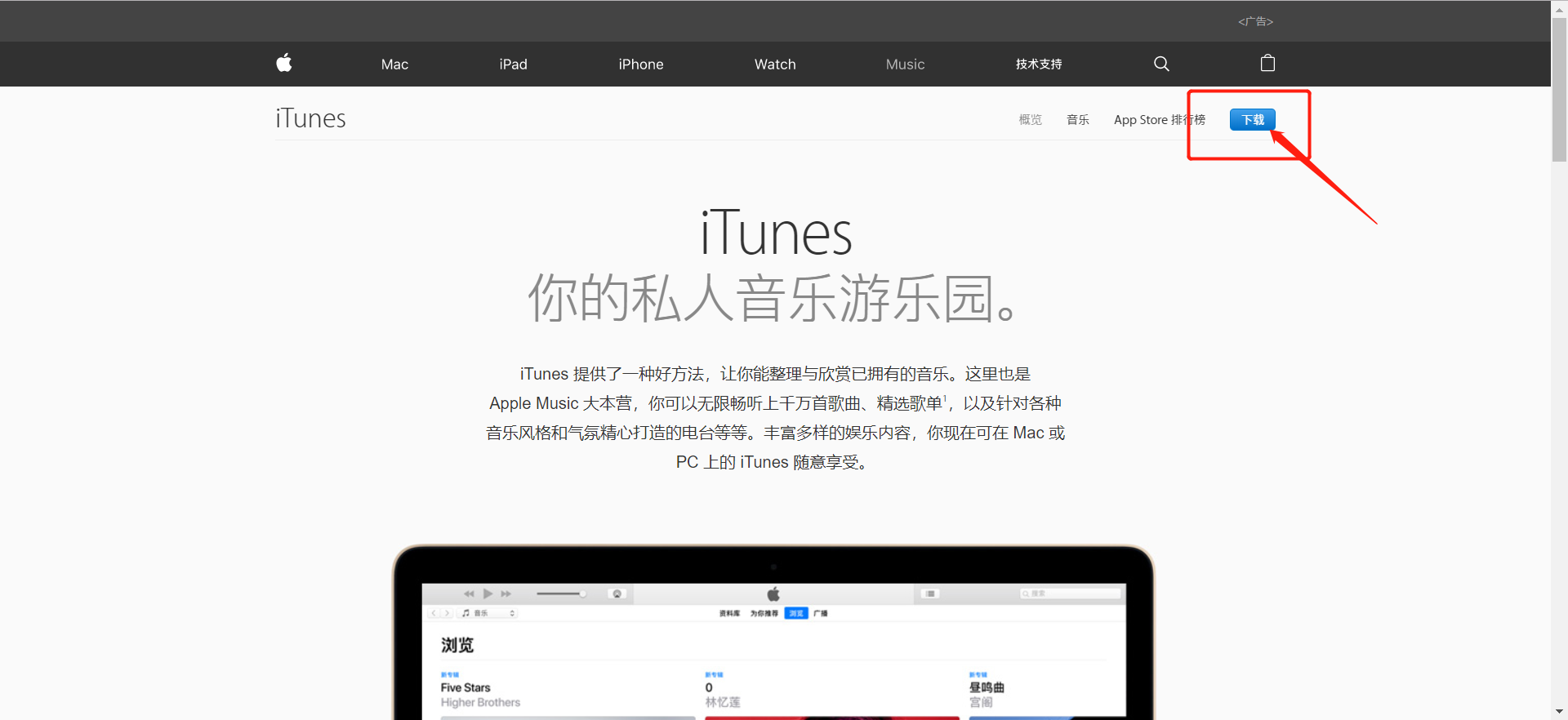The height and width of the screenshot is (720, 1568).
Task: Open iPhone in top navigation
Action: coord(641,64)
